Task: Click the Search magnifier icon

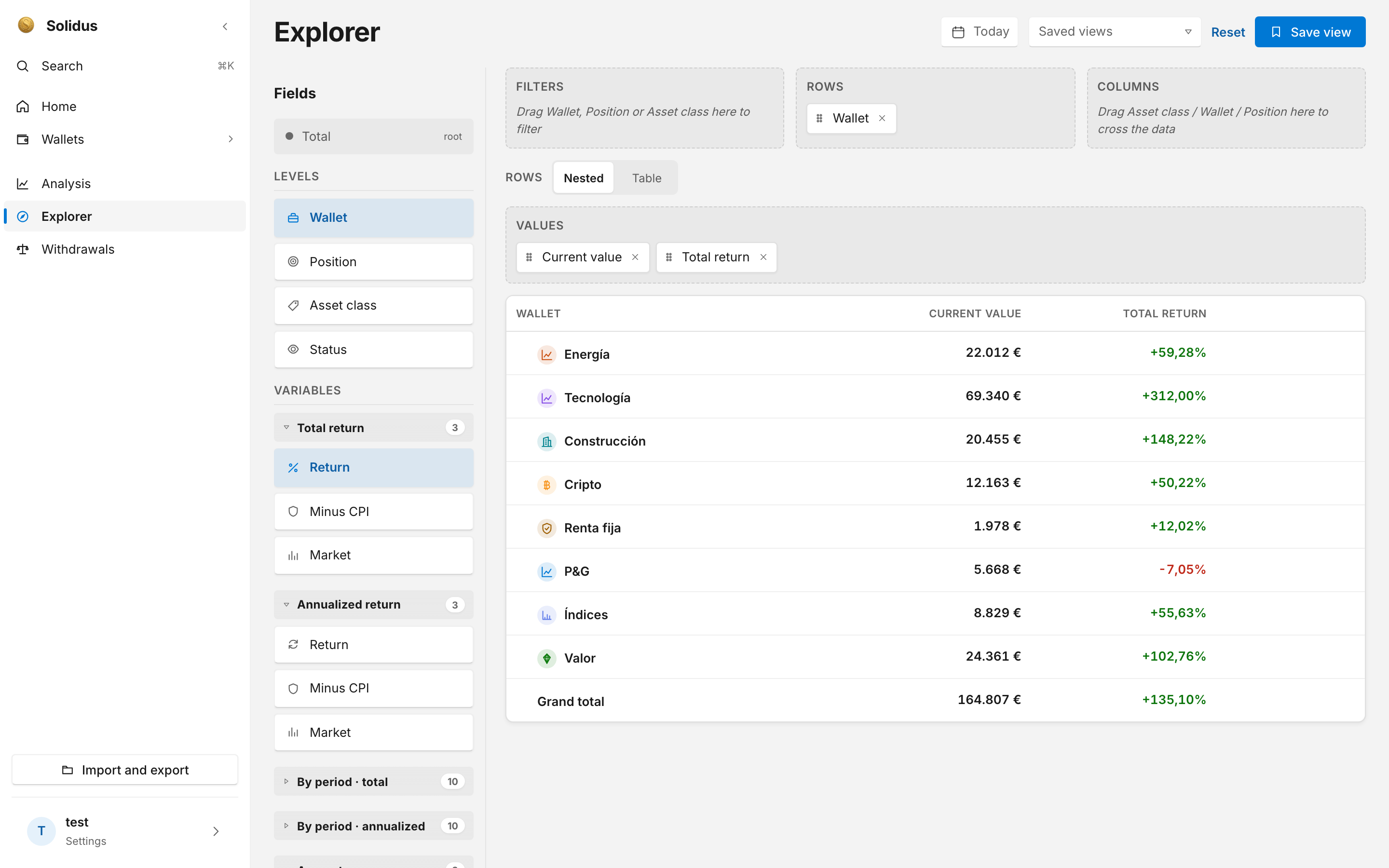Action: (x=22, y=66)
